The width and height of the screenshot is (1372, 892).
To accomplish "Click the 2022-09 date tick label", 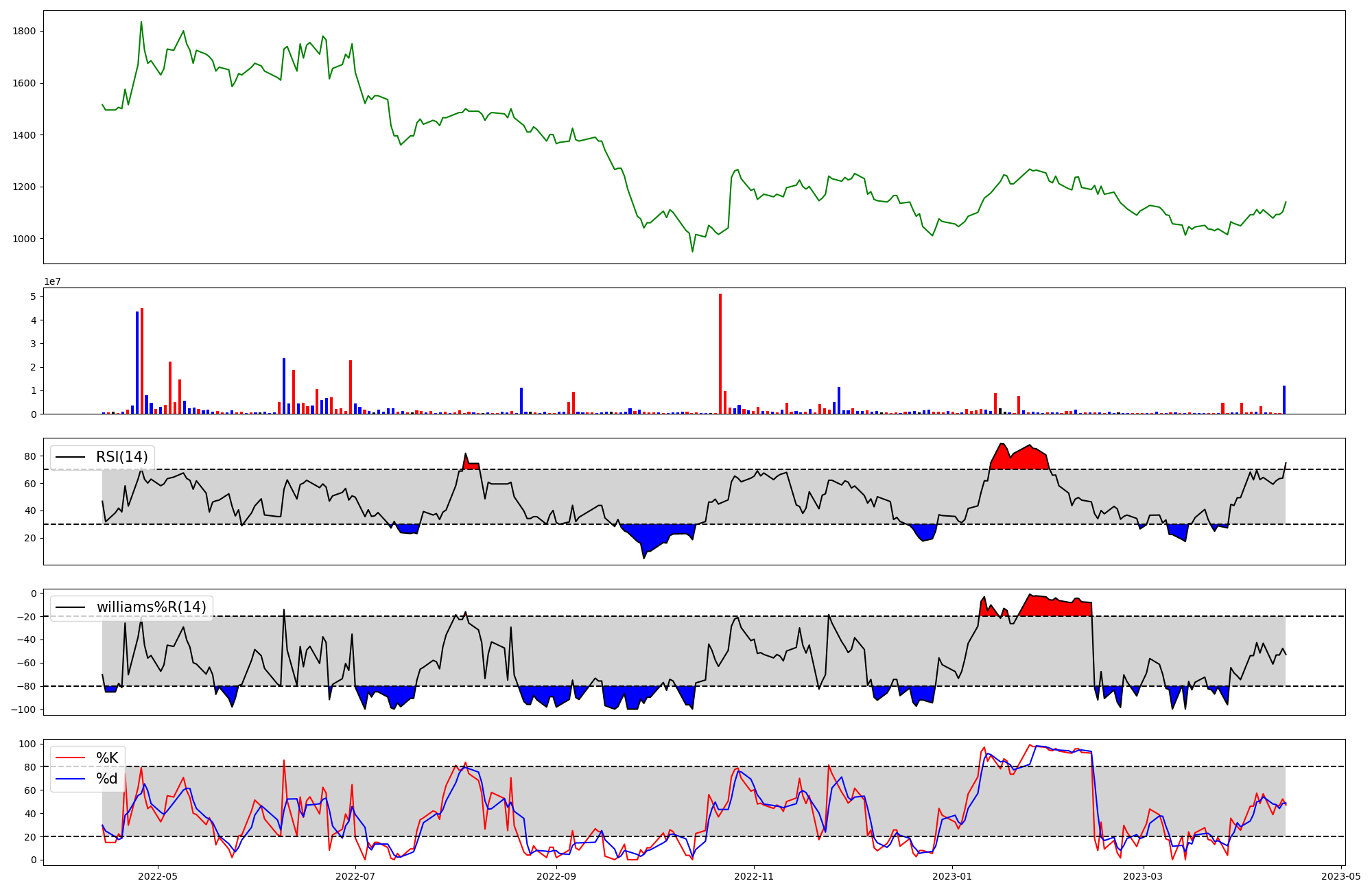I will tap(556, 876).
